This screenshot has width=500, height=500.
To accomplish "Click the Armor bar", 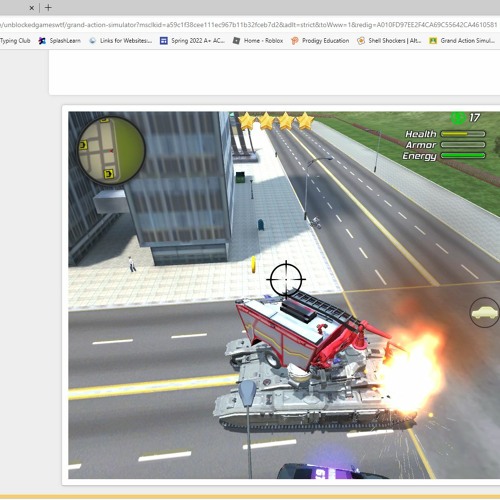I will 463,145.
